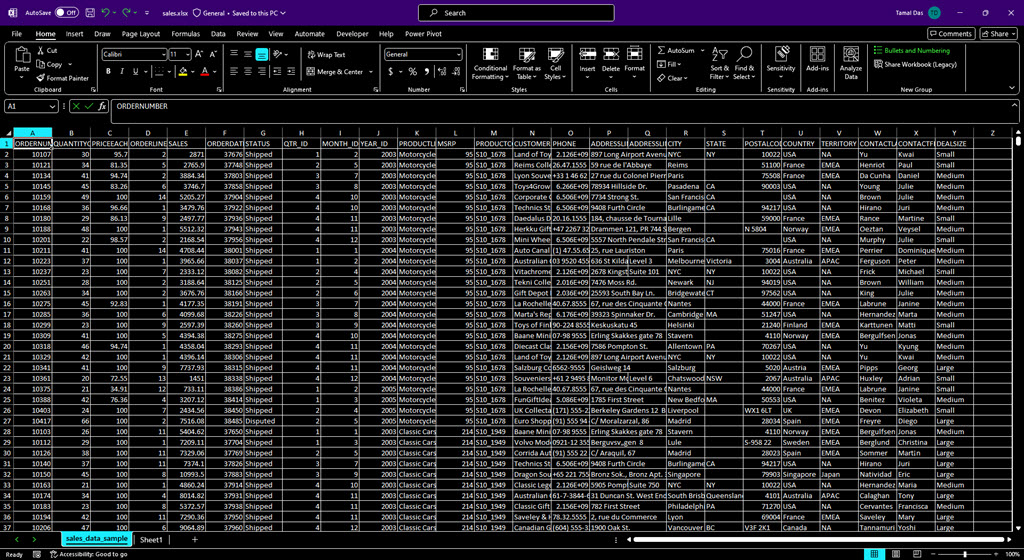Adjust the zoom slider in status bar
Image resolution: width=1024 pixels, height=560 pixels.
(x=965, y=554)
